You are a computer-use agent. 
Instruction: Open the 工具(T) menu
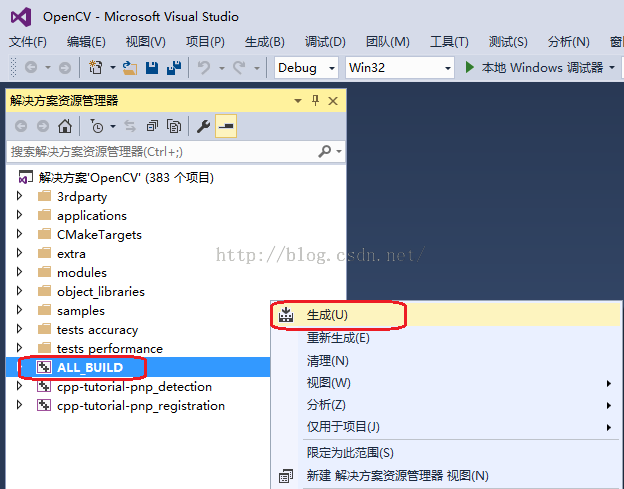pos(449,42)
